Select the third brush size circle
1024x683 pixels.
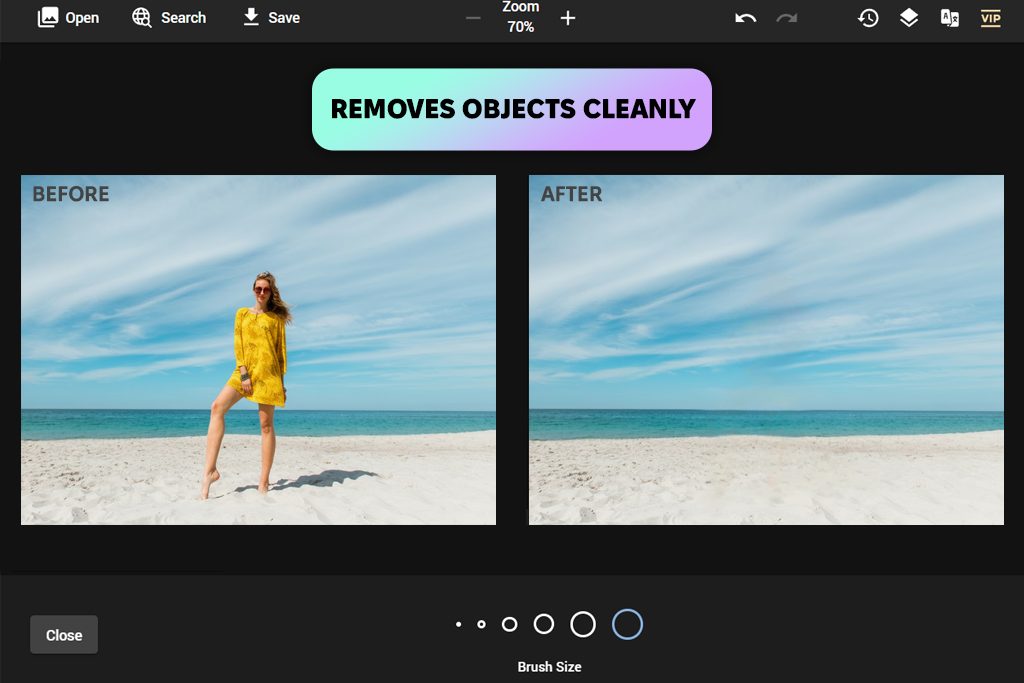pos(509,625)
